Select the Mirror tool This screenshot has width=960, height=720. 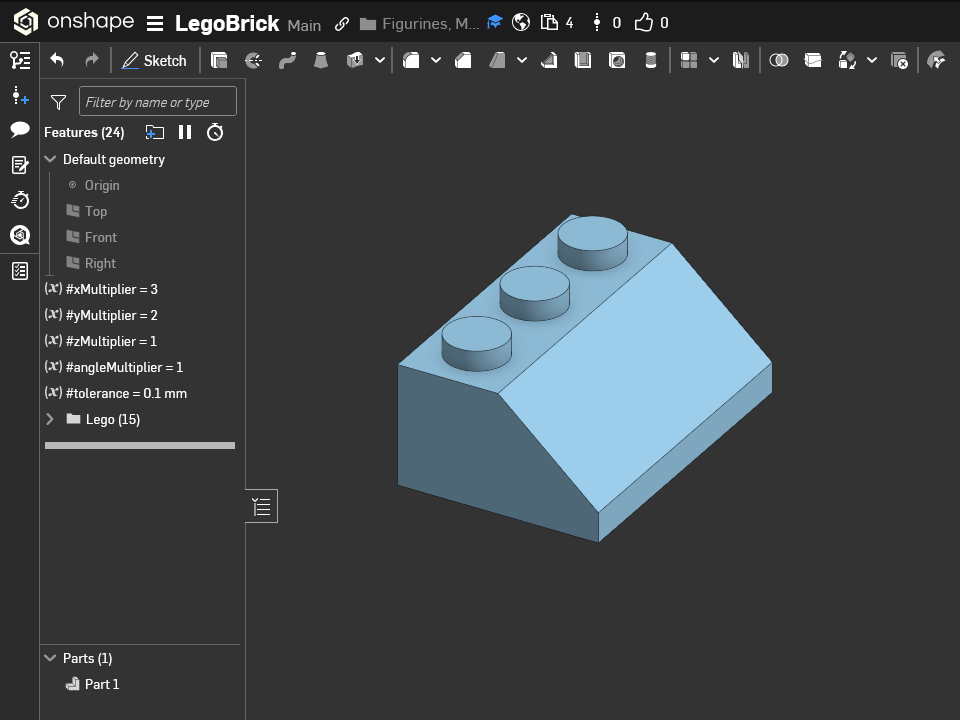[741, 60]
